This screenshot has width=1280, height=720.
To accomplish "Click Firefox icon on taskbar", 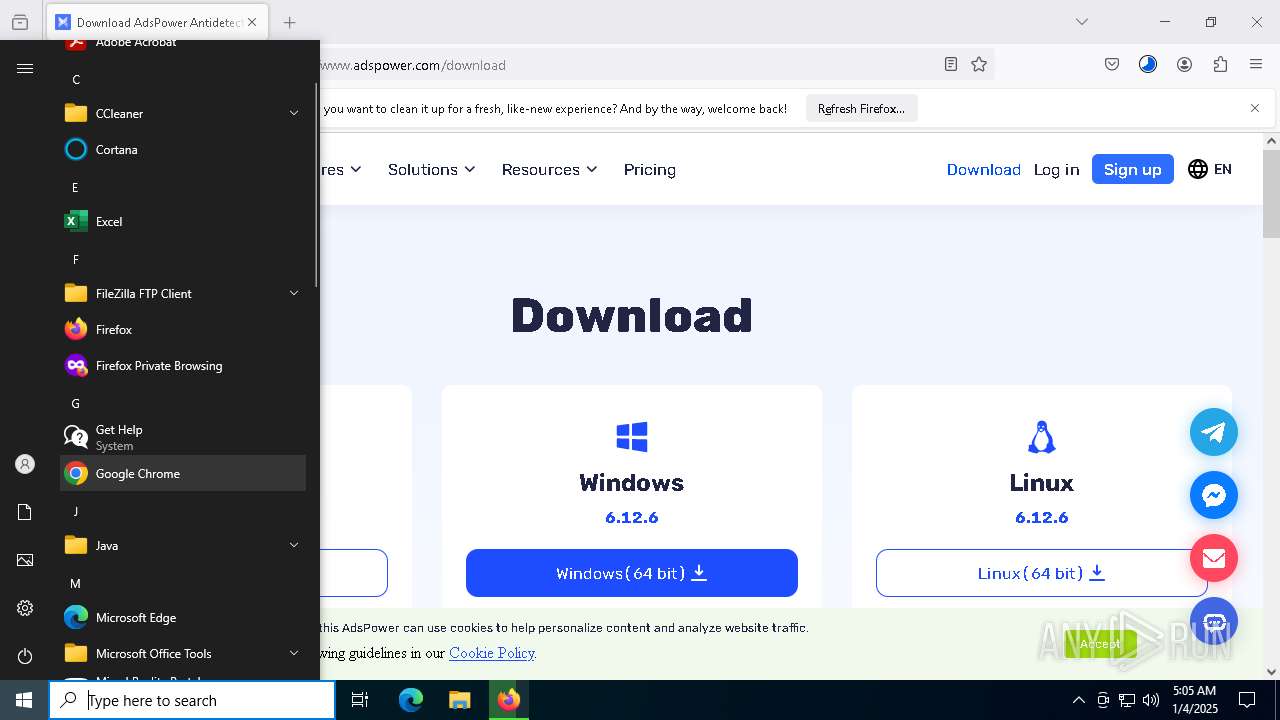I will (x=509, y=700).
